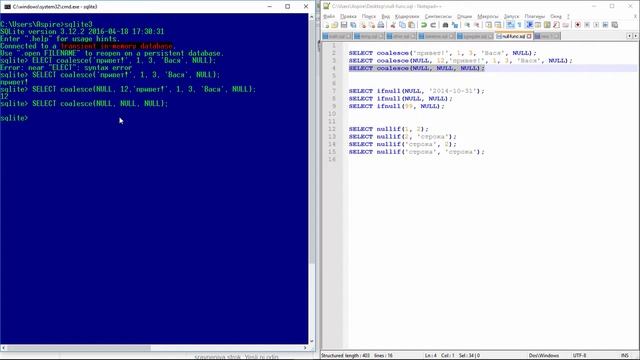Click the Print toolbar icon
Viewport: 640px width, 360px height.
point(381,25)
